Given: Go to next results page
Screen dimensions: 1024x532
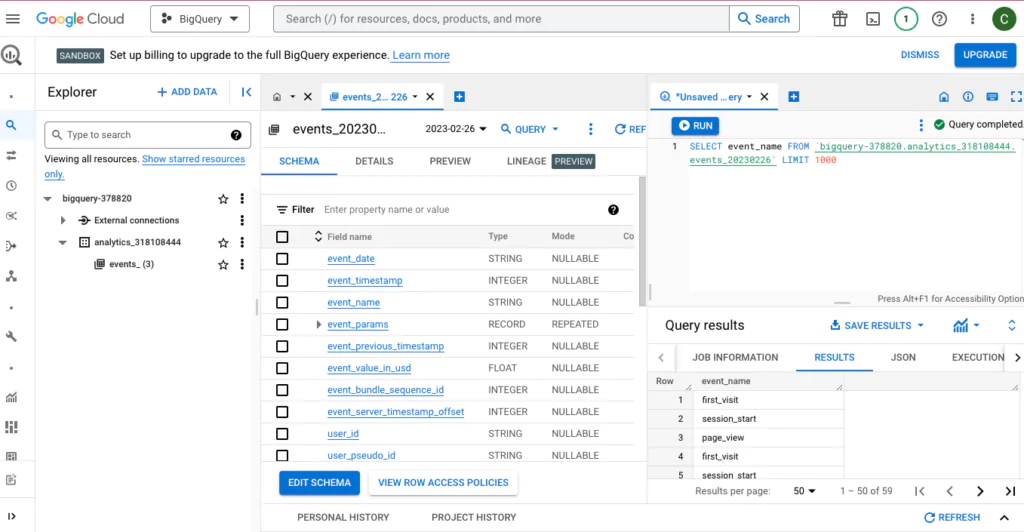Looking at the screenshot, I should point(980,491).
